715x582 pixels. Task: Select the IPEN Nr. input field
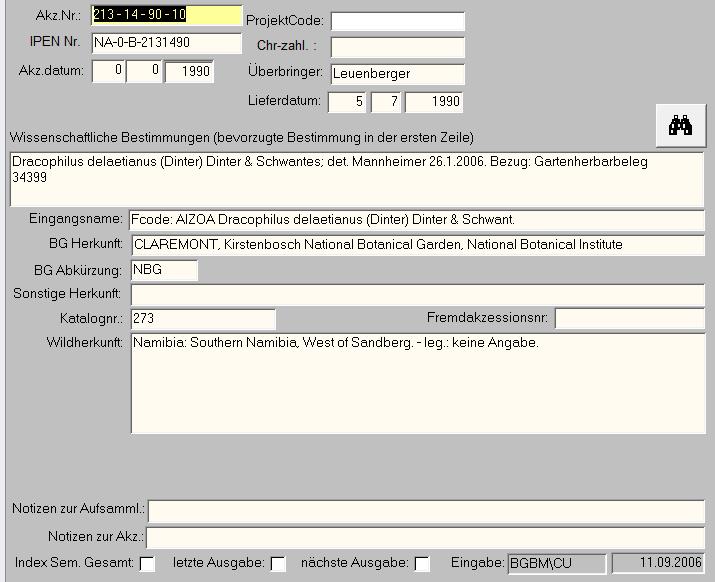[166, 43]
